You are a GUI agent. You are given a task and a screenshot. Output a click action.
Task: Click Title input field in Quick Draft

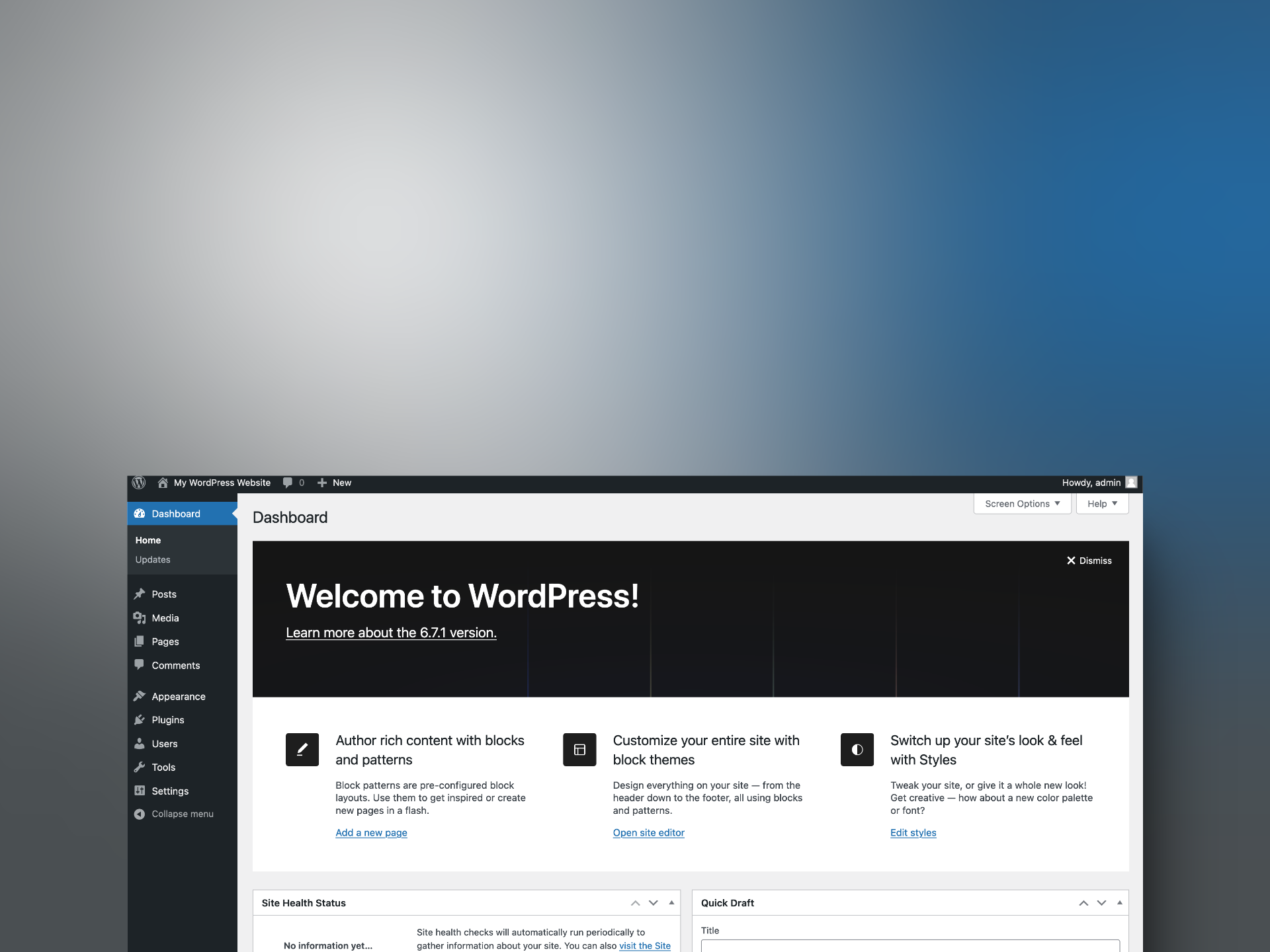(x=910, y=947)
